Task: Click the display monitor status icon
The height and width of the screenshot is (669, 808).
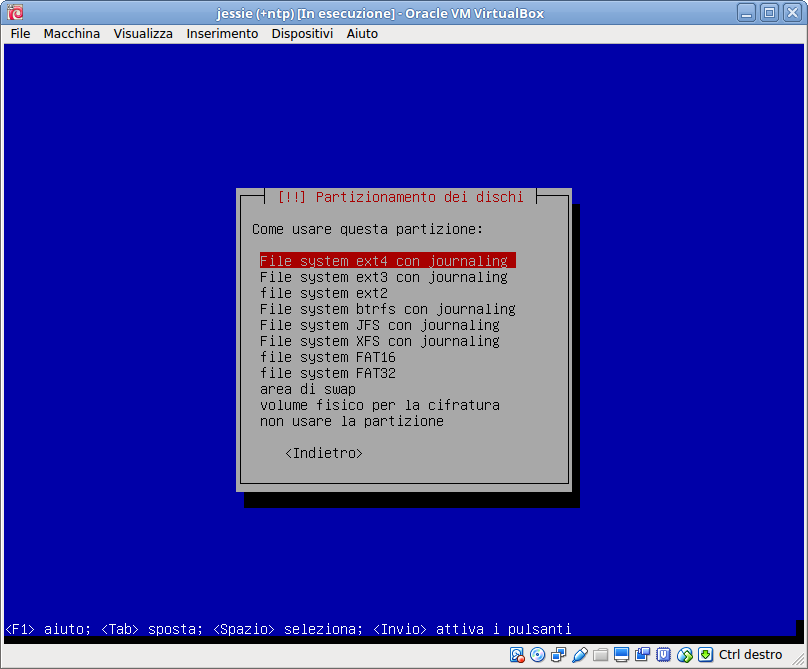Action: (621, 655)
